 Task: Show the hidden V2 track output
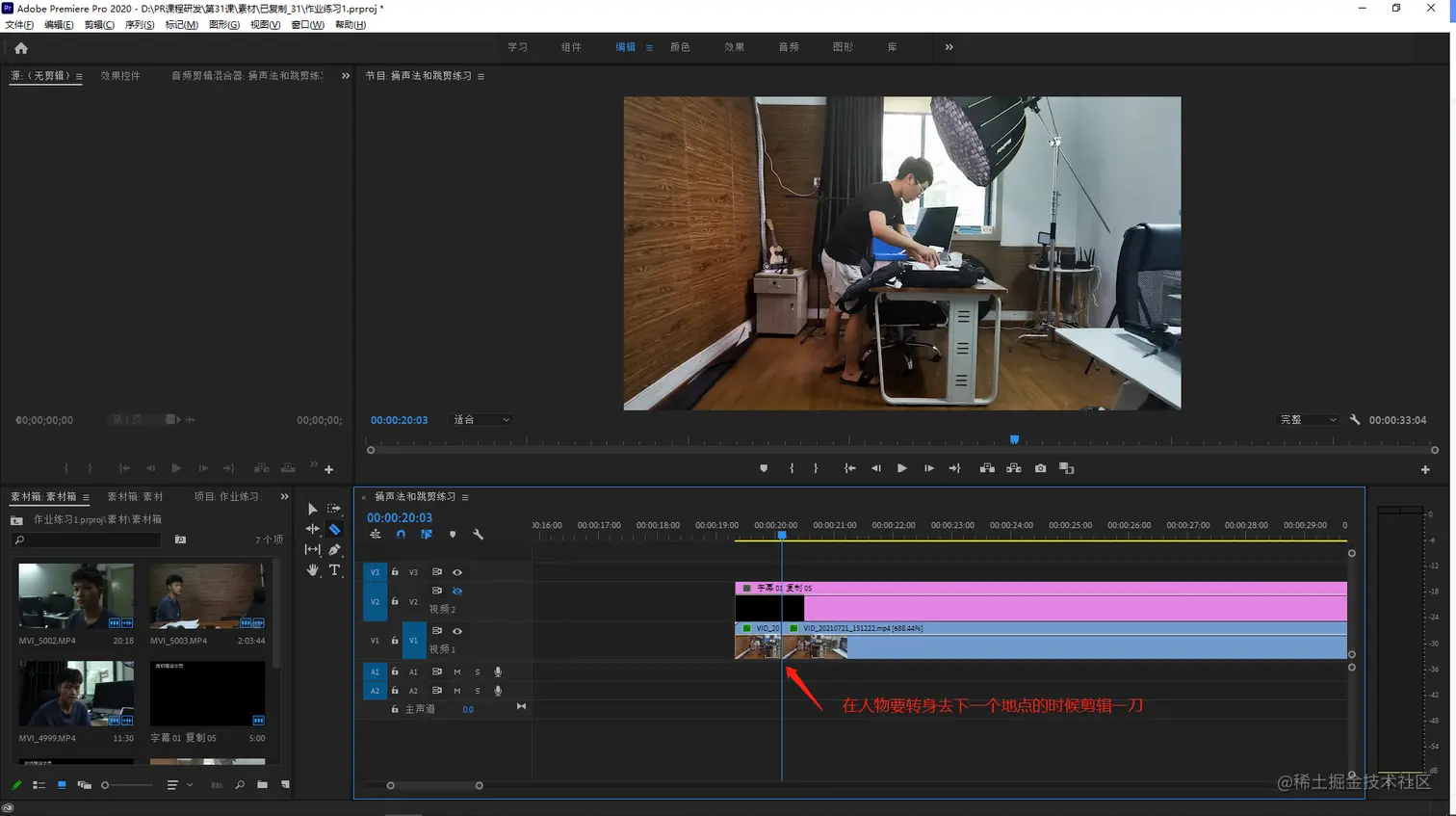(457, 591)
